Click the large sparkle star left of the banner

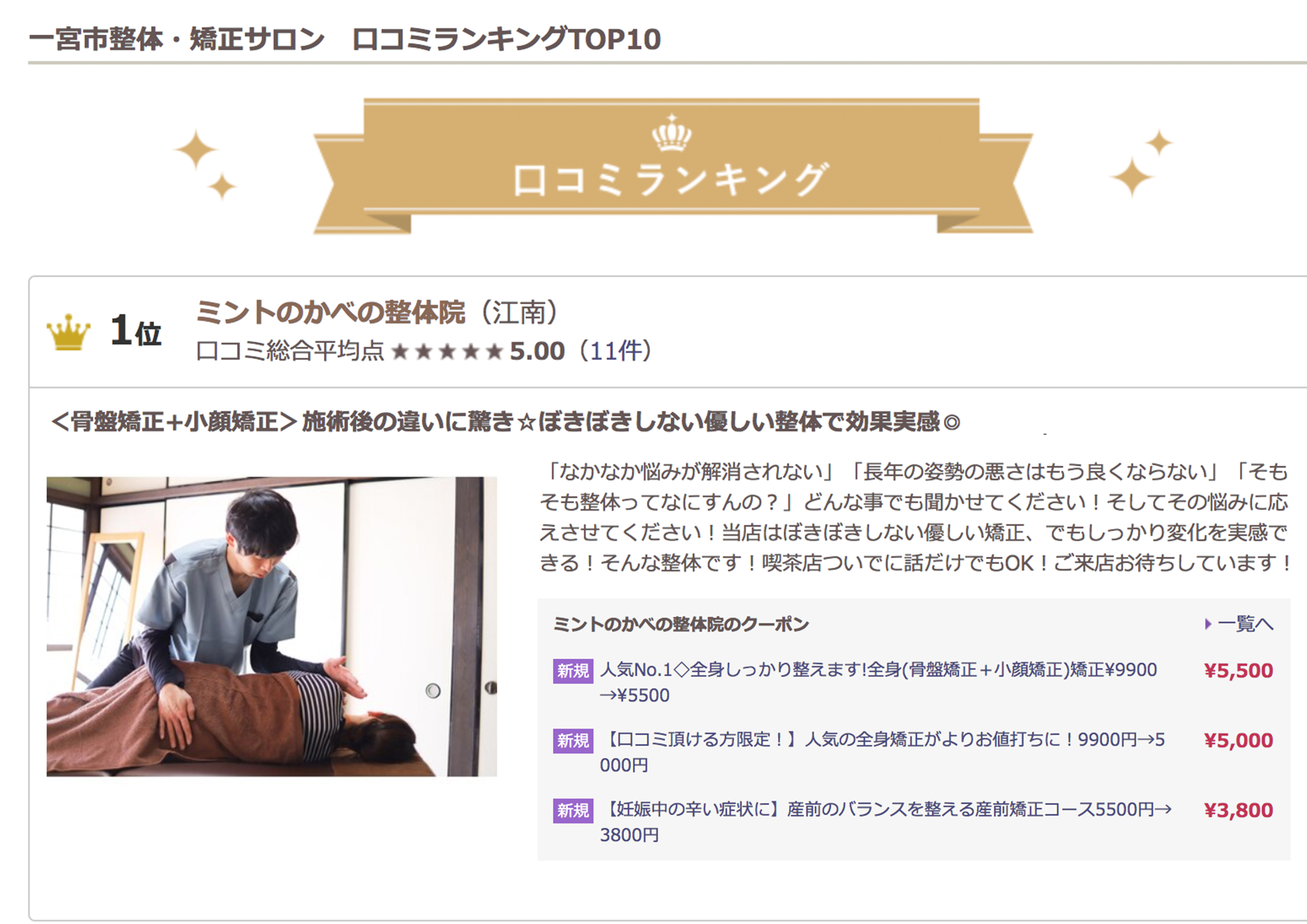[x=195, y=149]
